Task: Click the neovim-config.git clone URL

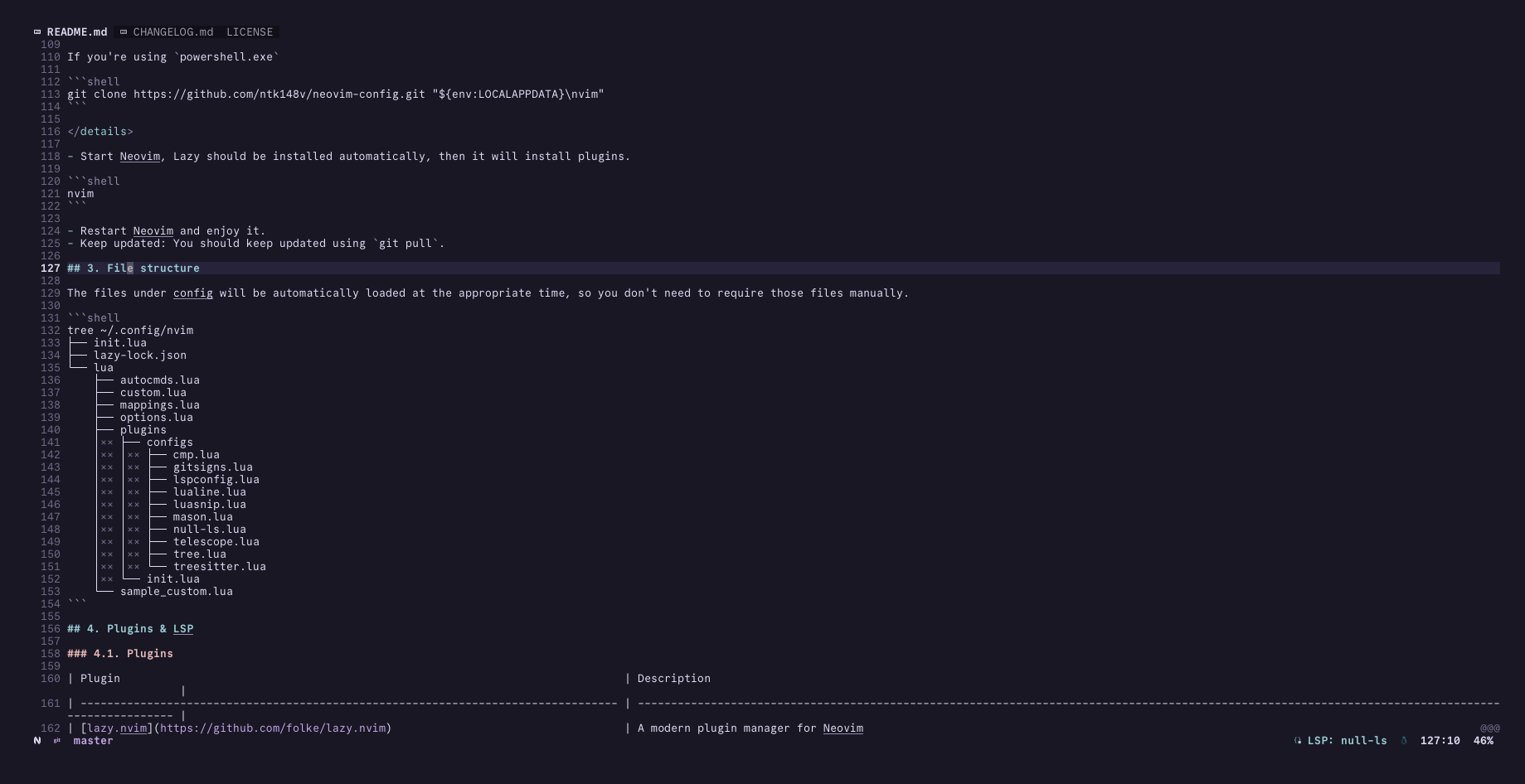Action: pos(279,94)
